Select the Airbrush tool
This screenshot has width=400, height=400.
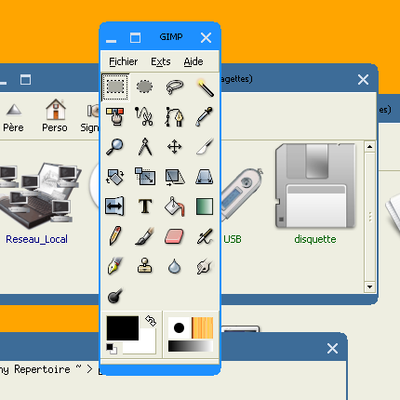[x=204, y=236]
